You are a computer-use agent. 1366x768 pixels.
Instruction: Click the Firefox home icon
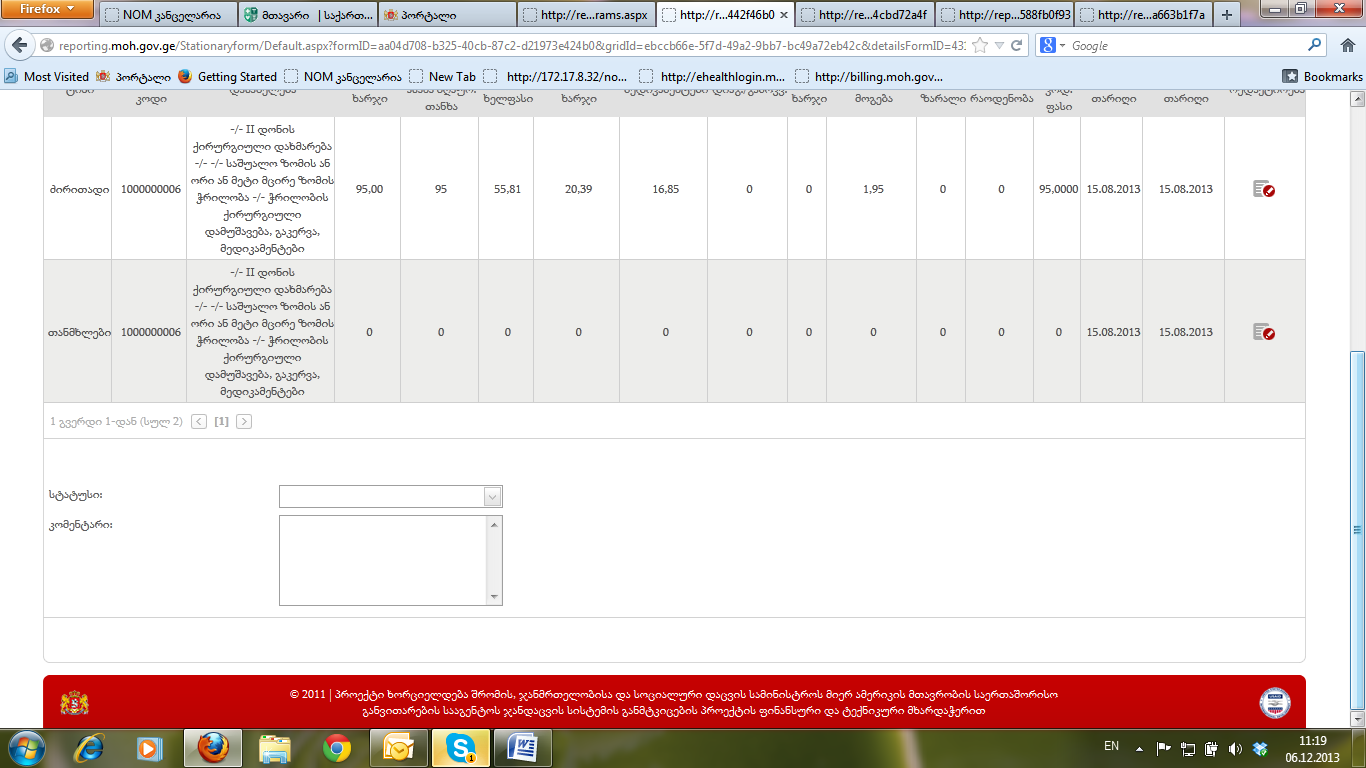(1346, 45)
